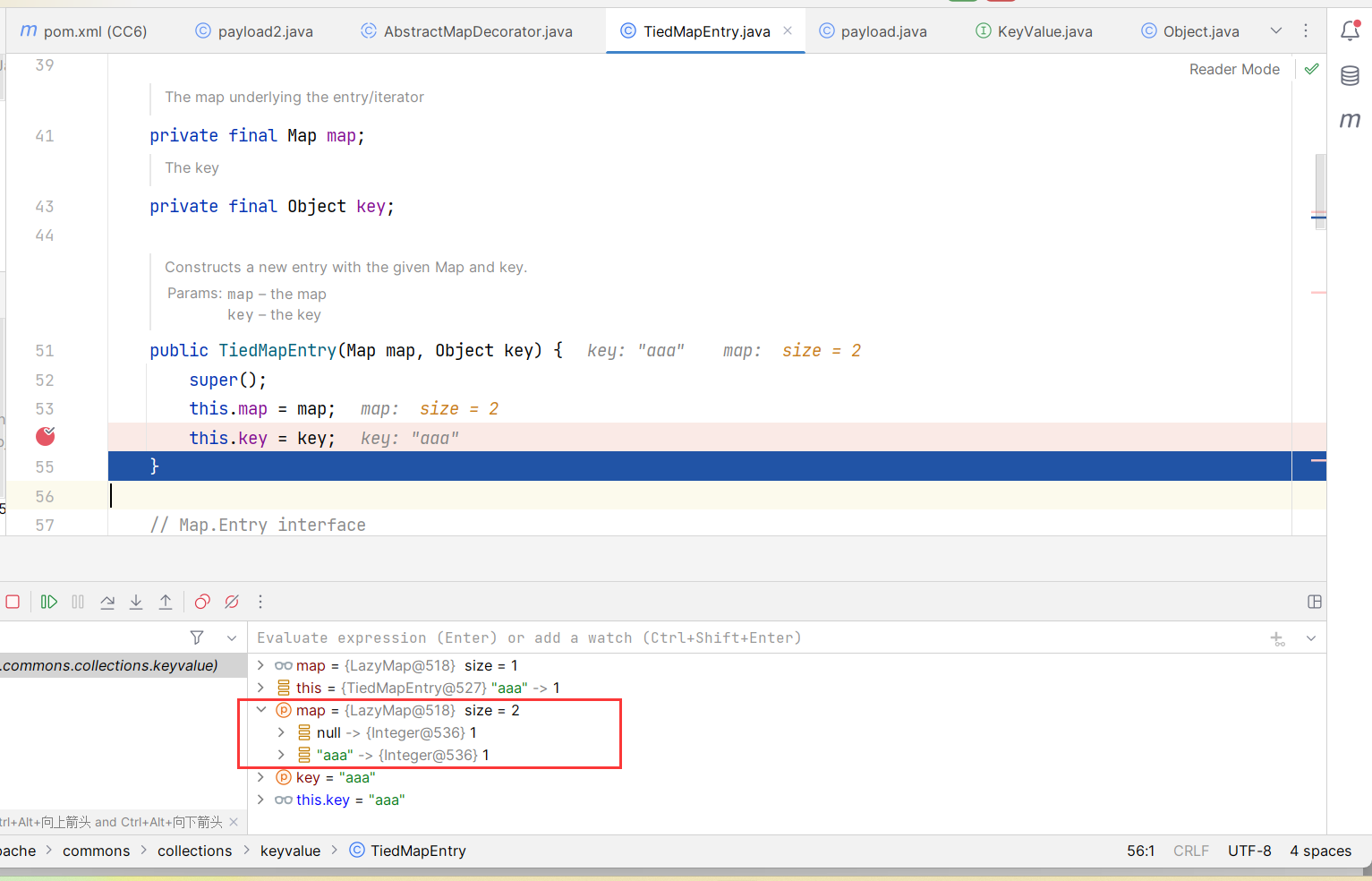Screen dimensions: 1372x881
Task: Open the Database tool window
Action: pos(1350,76)
